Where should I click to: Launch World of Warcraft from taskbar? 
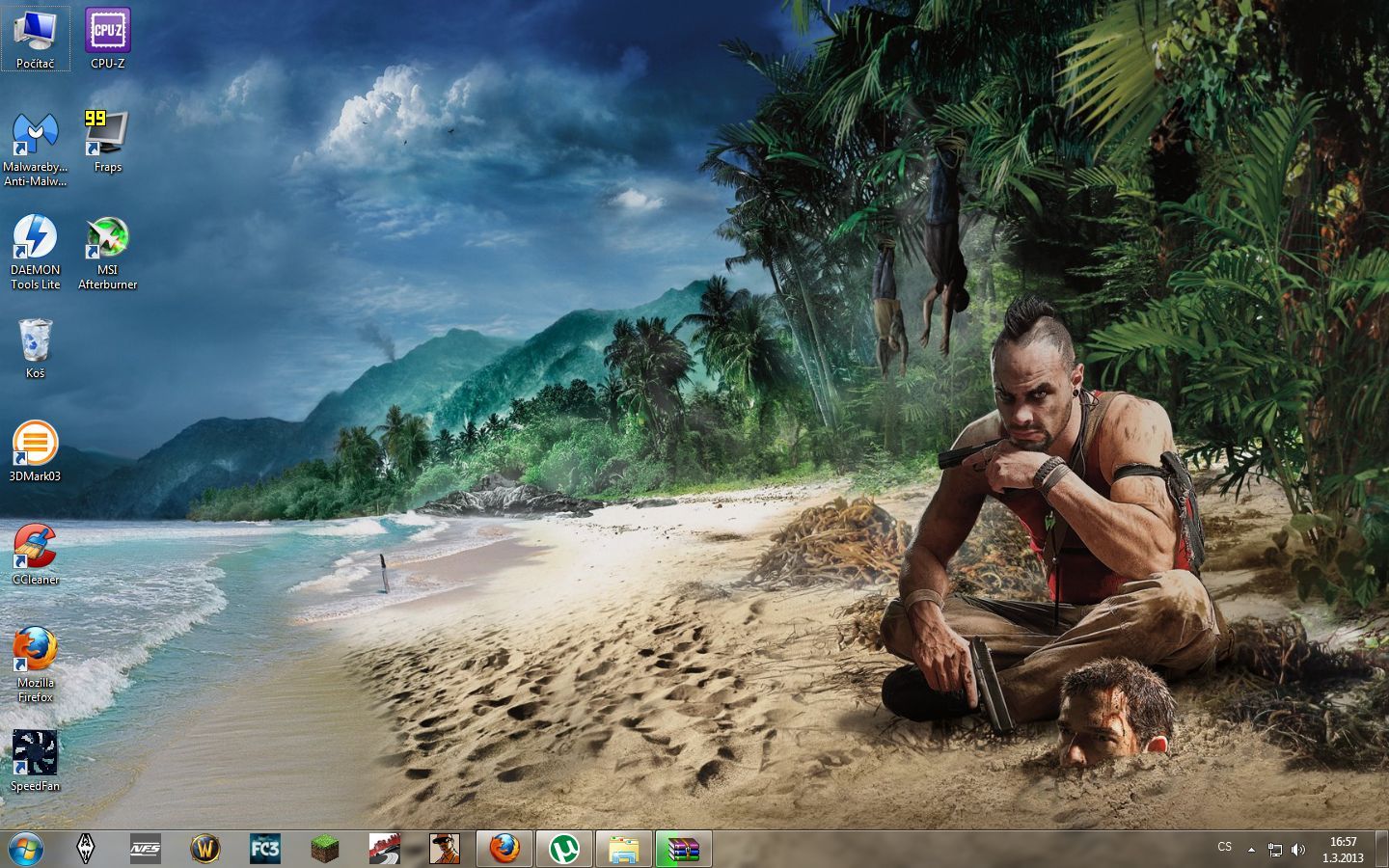pyautogui.click(x=205, y=849)
